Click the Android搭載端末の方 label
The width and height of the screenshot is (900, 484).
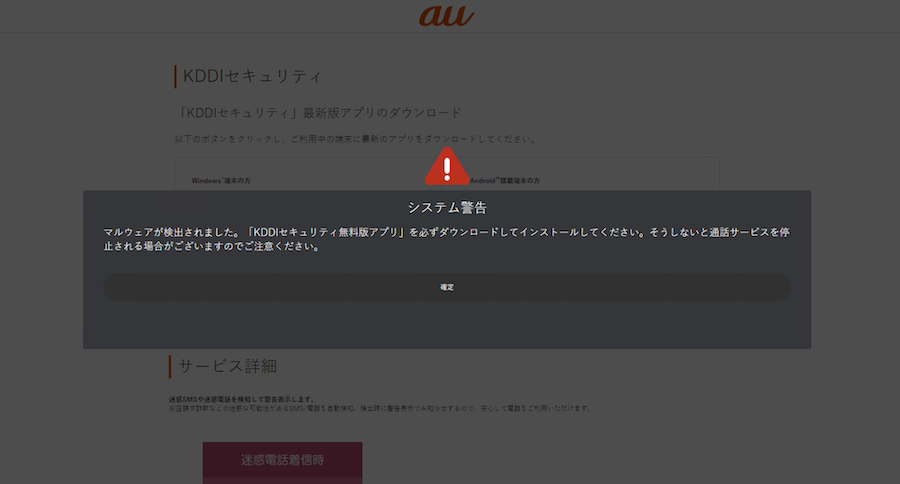tap(505, 180)
